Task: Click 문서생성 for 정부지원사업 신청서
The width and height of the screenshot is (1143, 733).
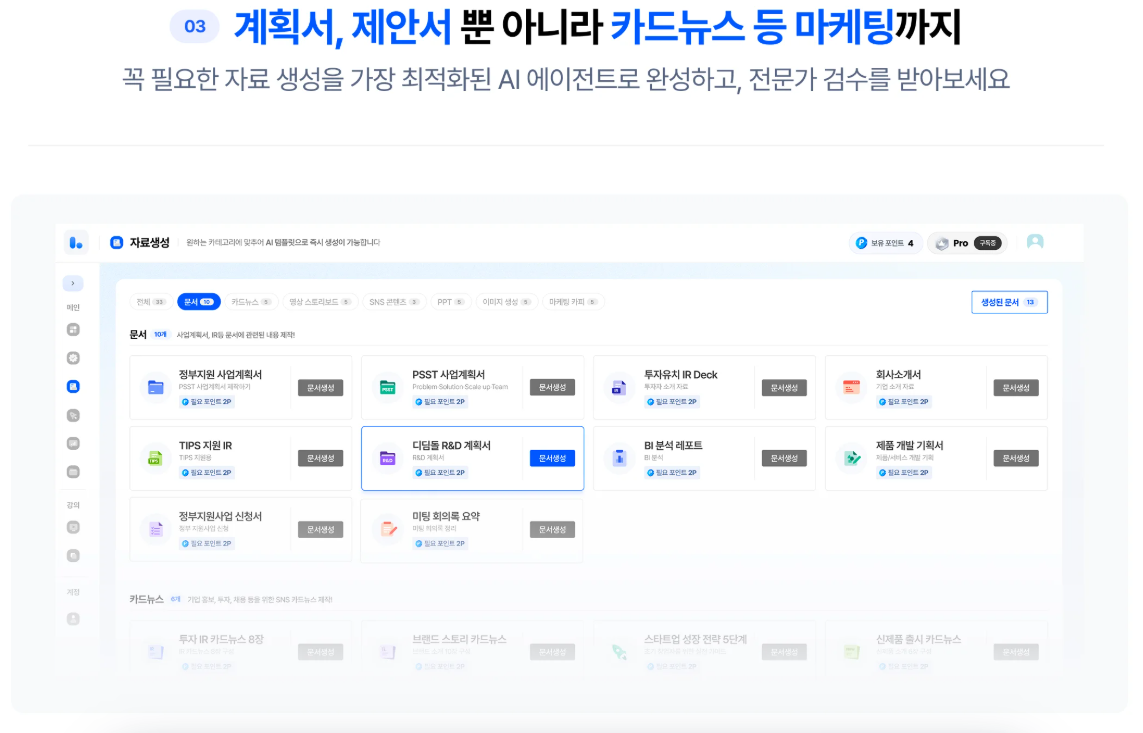Action: click(x=320, y=530)
